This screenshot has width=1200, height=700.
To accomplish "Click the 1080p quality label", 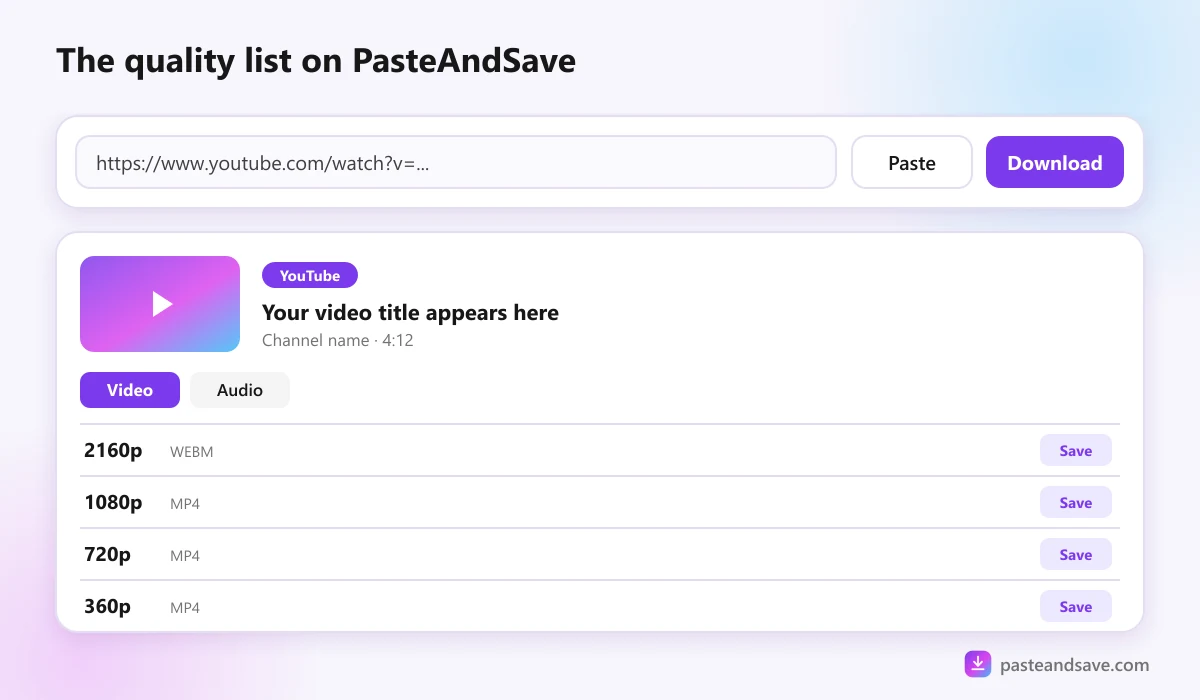I will tap(113, 502).
